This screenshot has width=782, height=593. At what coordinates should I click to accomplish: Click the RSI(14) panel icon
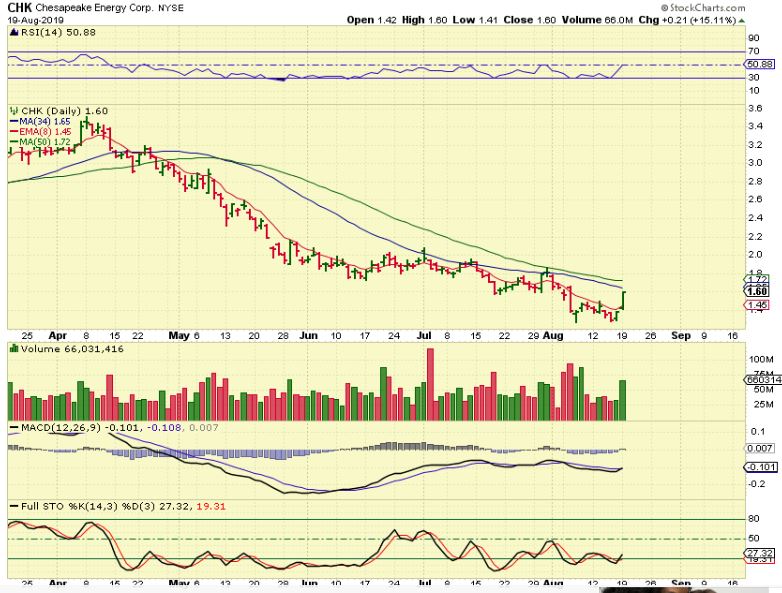tap(13, 32)
